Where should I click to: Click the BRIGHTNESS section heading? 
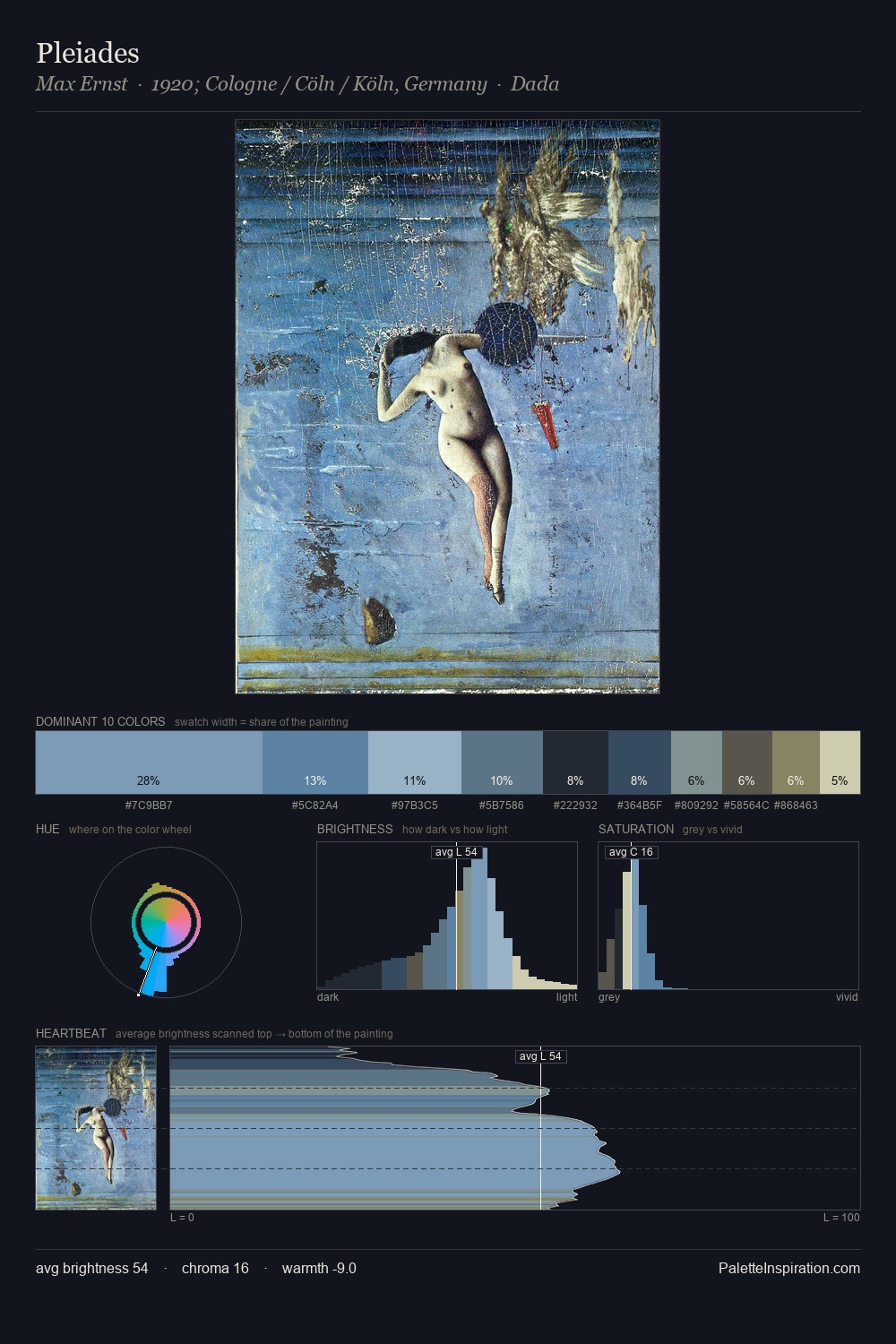pos(355,829)
